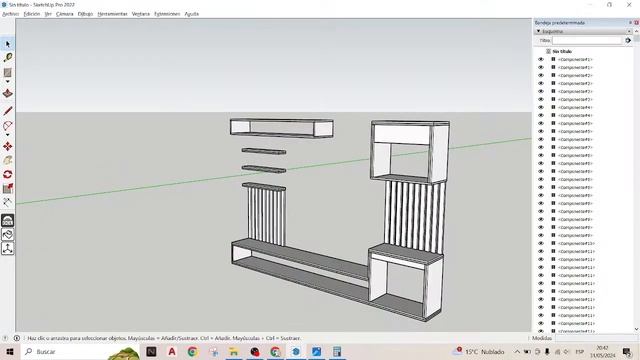Image resolution: width=640 pixels, height=360 pixels.
Task: Open the arc types dropdown arrow
Action: click(7, 135)
